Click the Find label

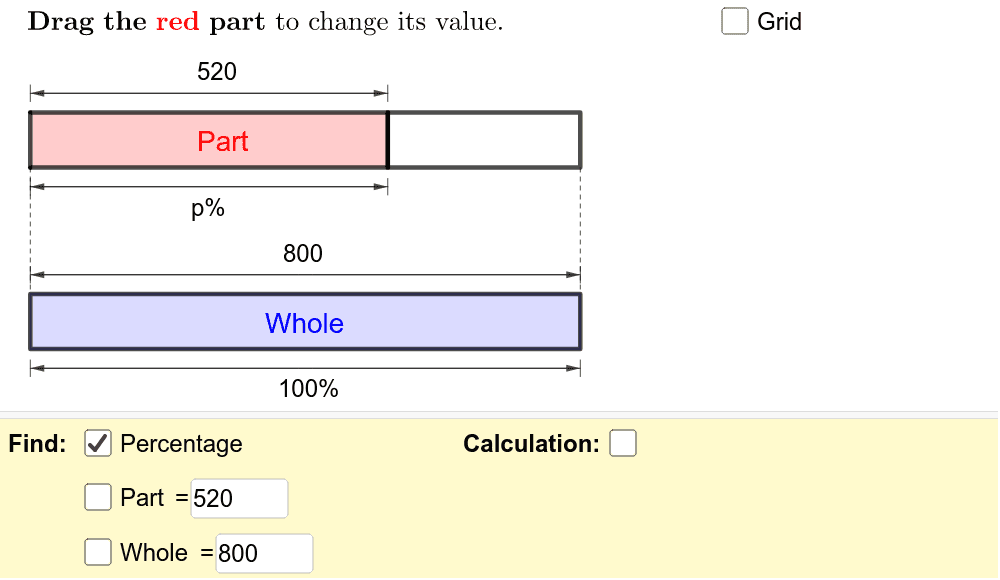[37, 443]
